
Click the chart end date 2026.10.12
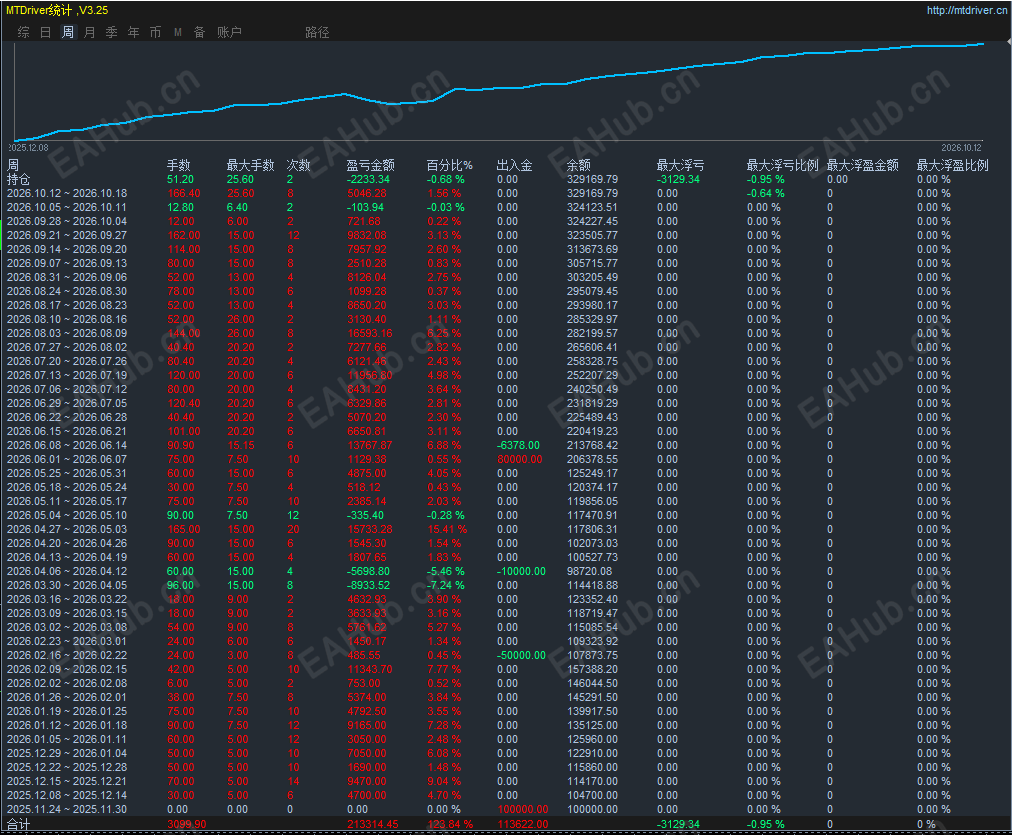pos(961,148)
